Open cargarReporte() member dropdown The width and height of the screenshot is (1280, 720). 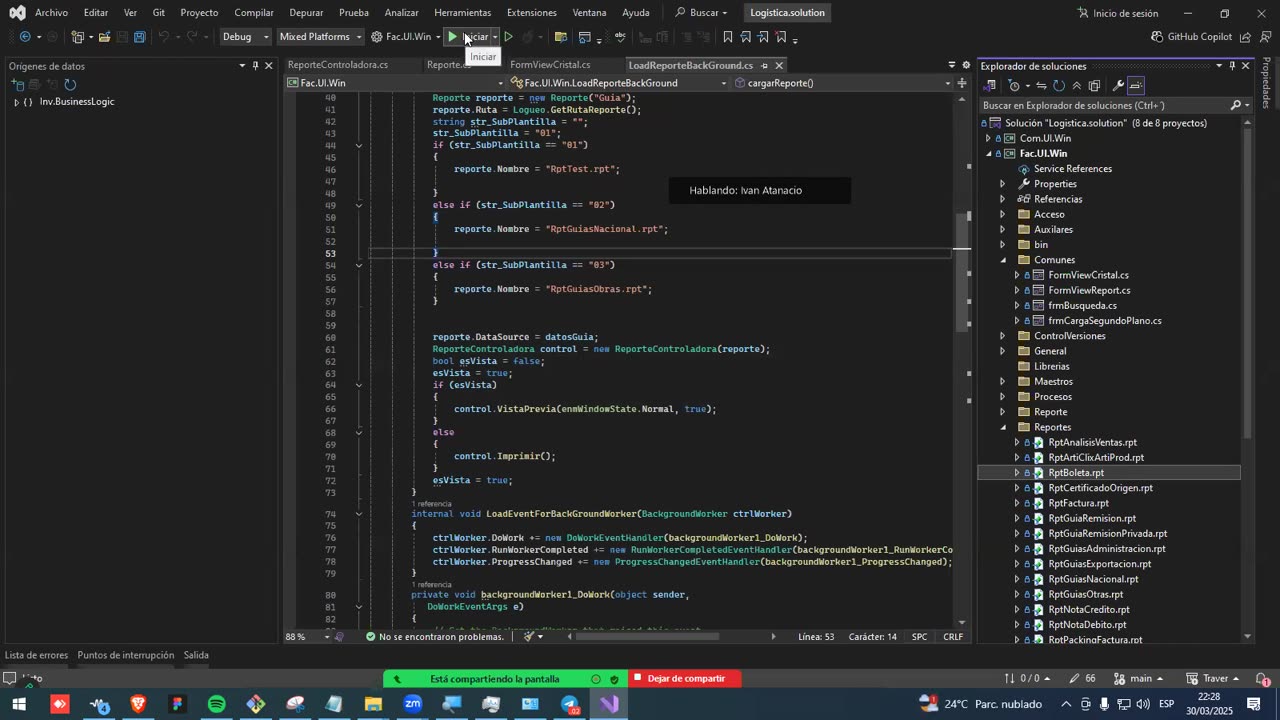point(842,83)
